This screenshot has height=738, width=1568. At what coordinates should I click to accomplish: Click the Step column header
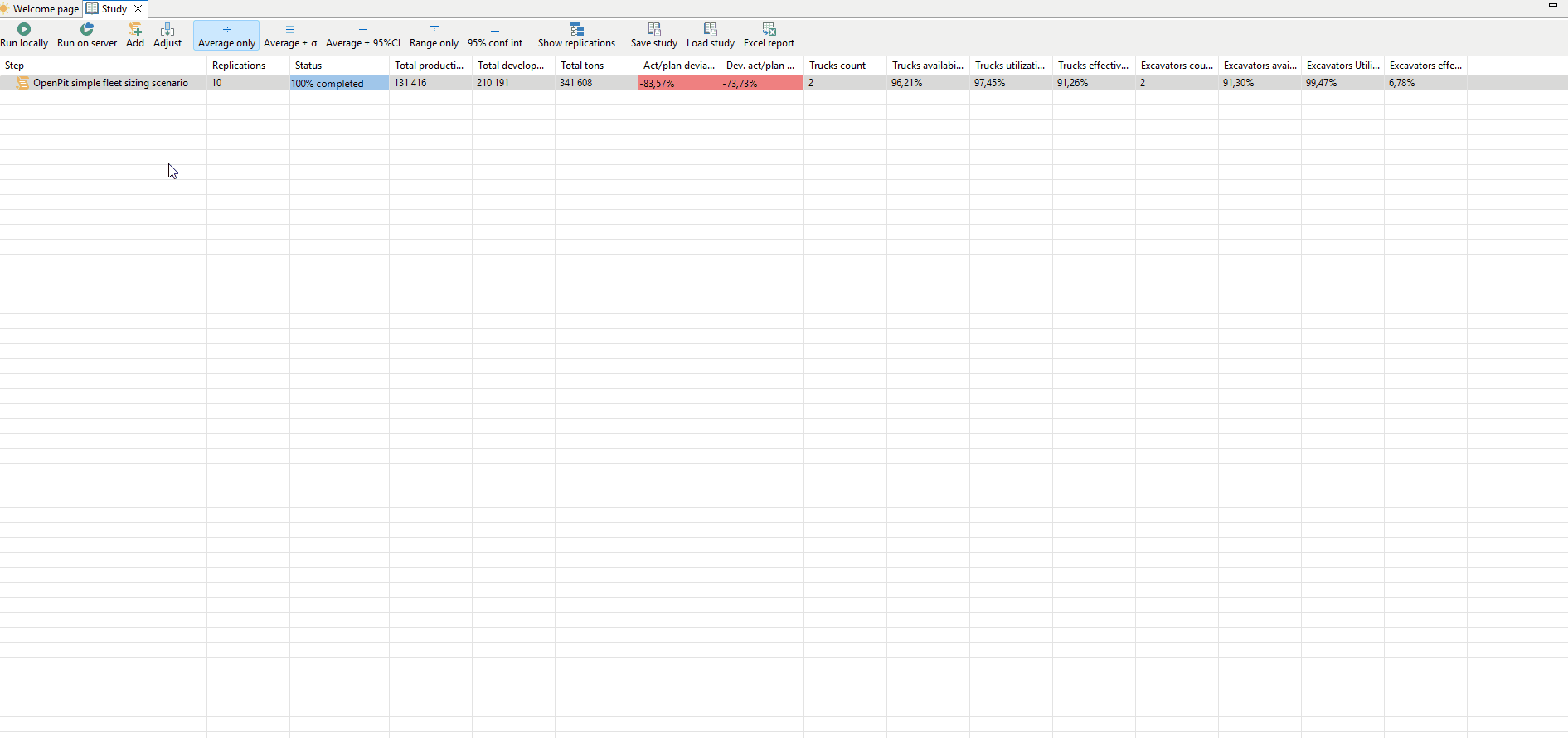(x=104, y=66)
